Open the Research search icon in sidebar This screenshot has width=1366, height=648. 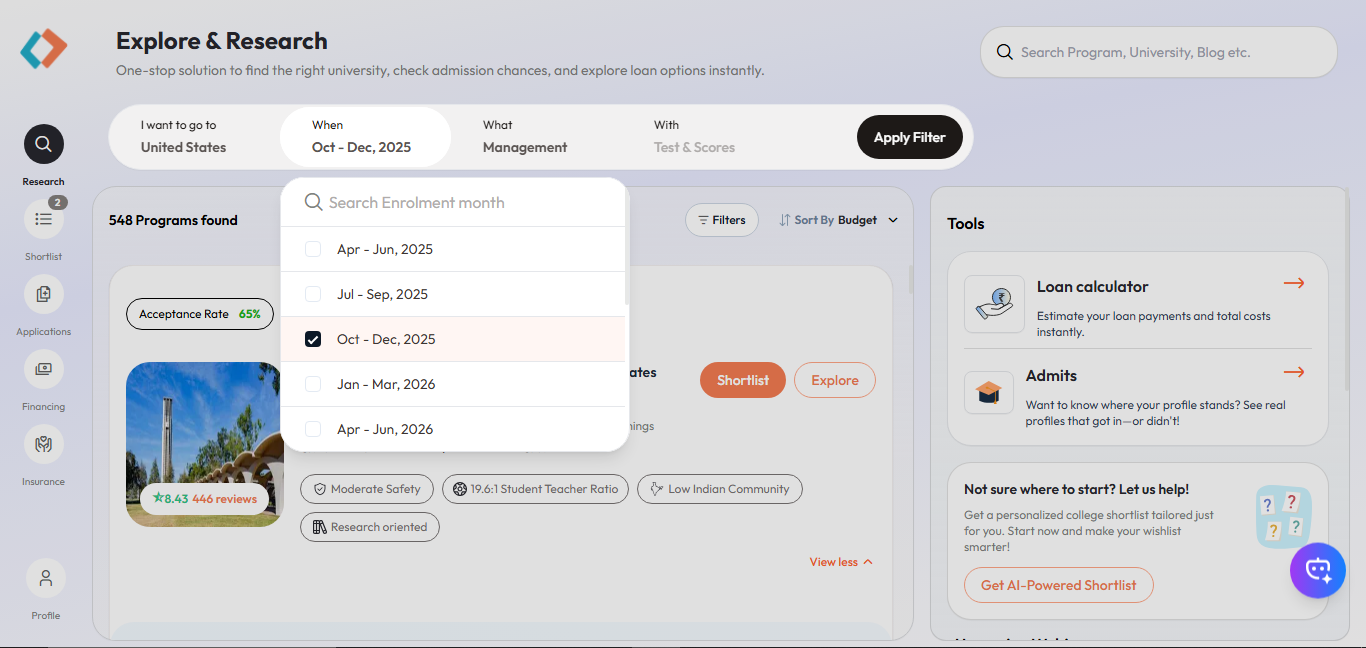44,144
